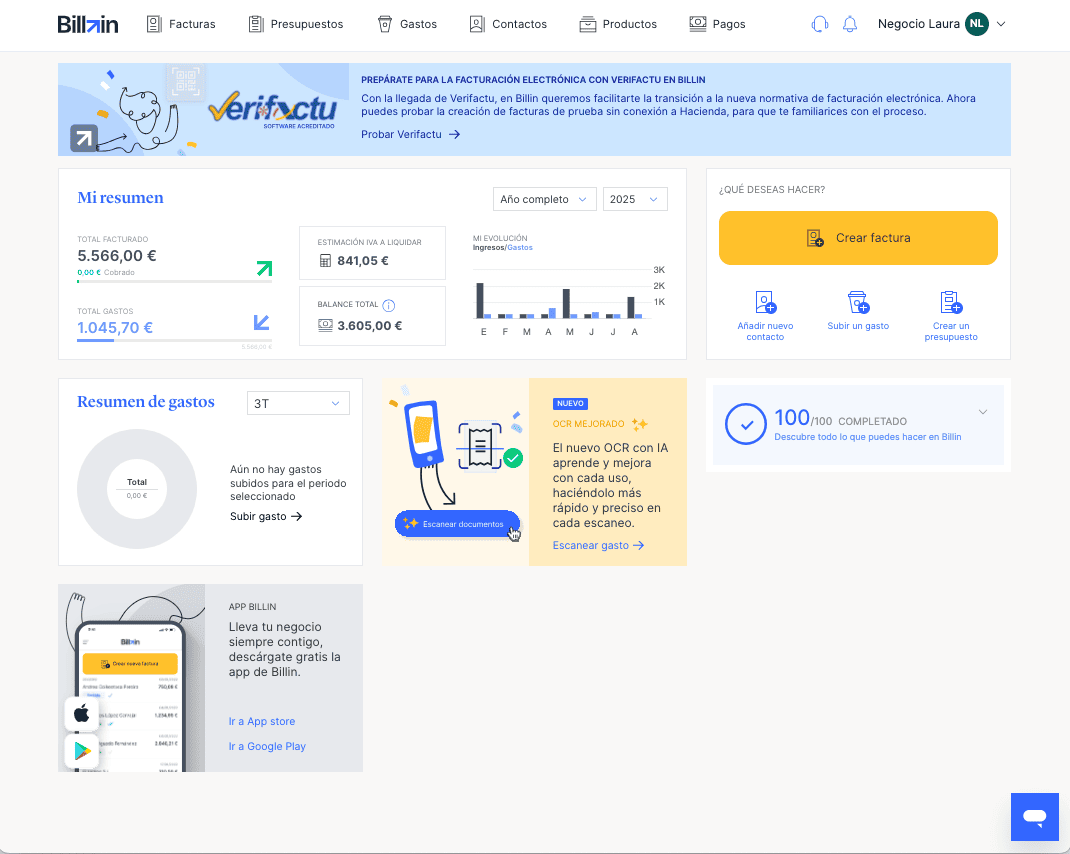Click Descubre todo lo que puedes hacer
This screenshot has height=854, width=1070.
point(867,437)
